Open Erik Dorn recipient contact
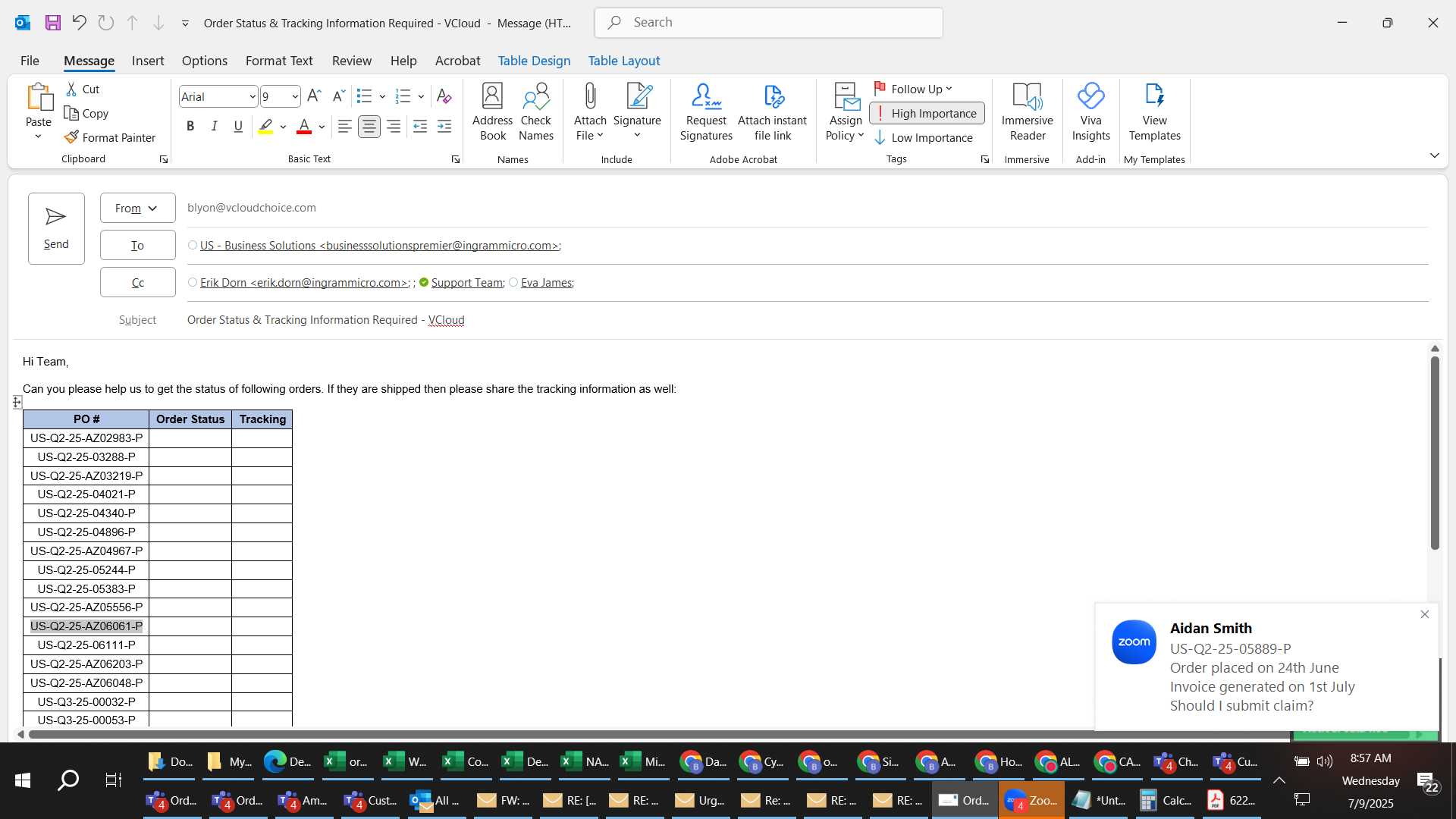This screenshot has height=819, width=1456. coord(304,282)
